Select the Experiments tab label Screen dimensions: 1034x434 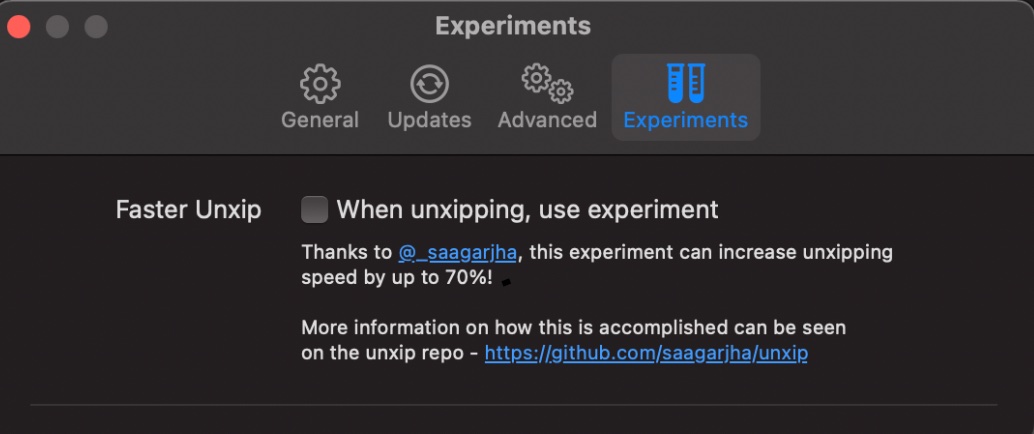[x=685, y=120]
